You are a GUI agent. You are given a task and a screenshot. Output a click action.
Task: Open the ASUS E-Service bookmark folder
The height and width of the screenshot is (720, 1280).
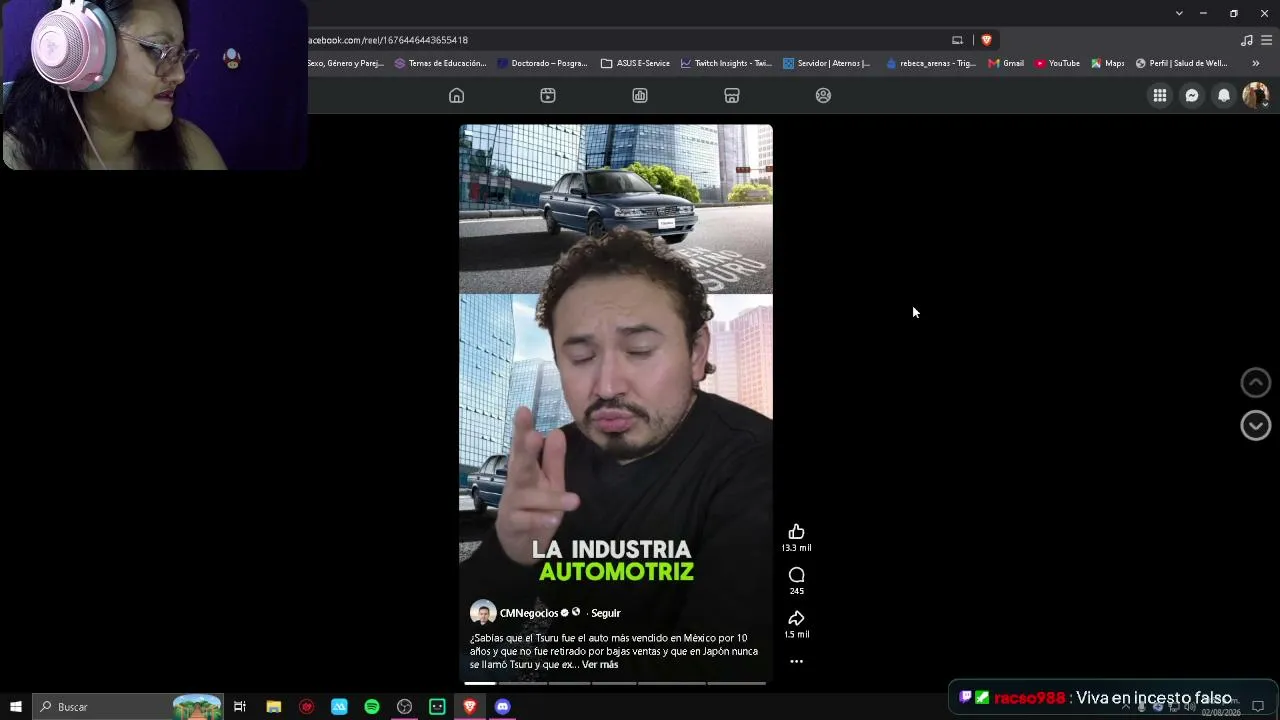pos(635,63)
